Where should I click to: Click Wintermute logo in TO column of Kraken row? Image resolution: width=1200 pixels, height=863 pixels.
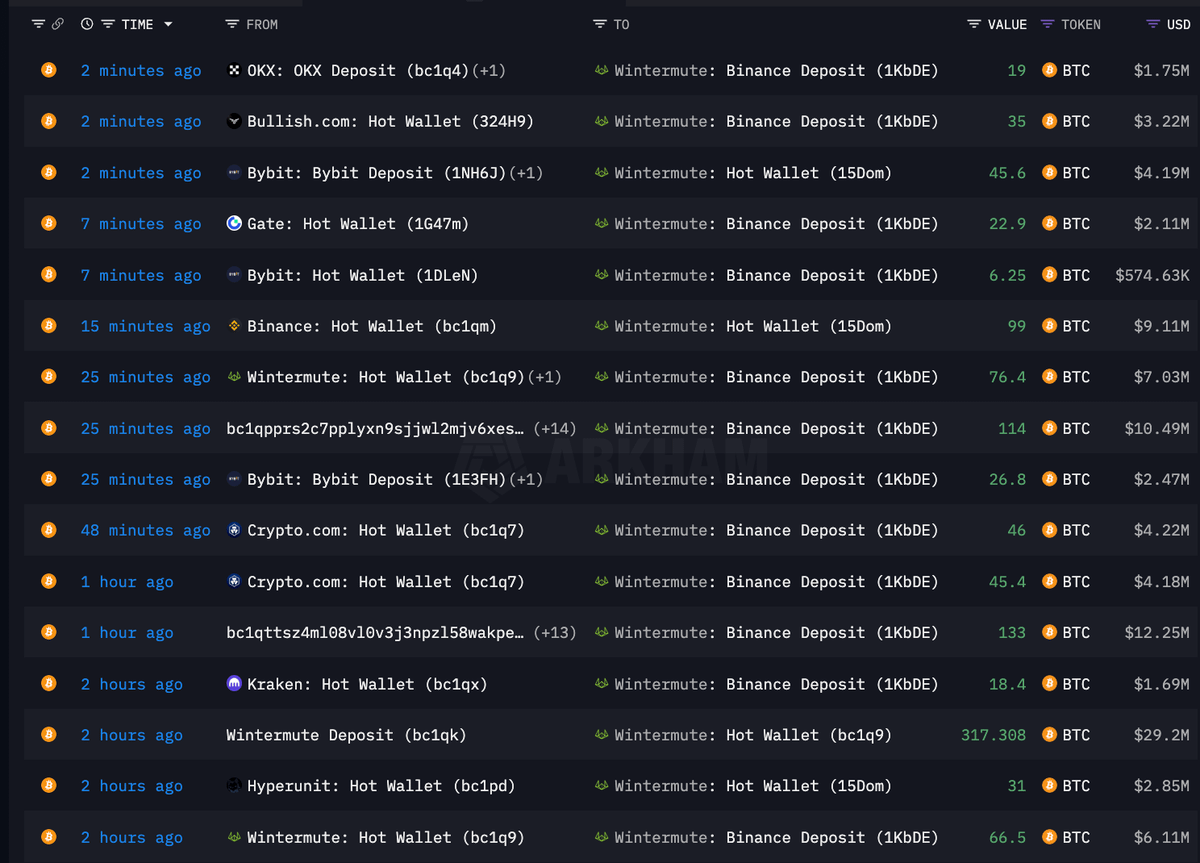[601, 684]
